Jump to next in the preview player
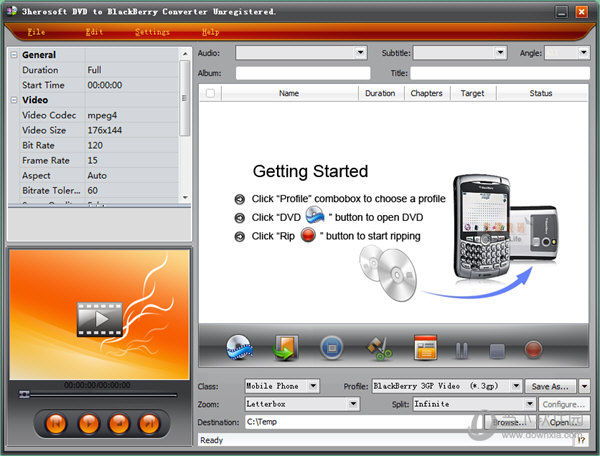The image size is (600, 456). tap(148, 423)
